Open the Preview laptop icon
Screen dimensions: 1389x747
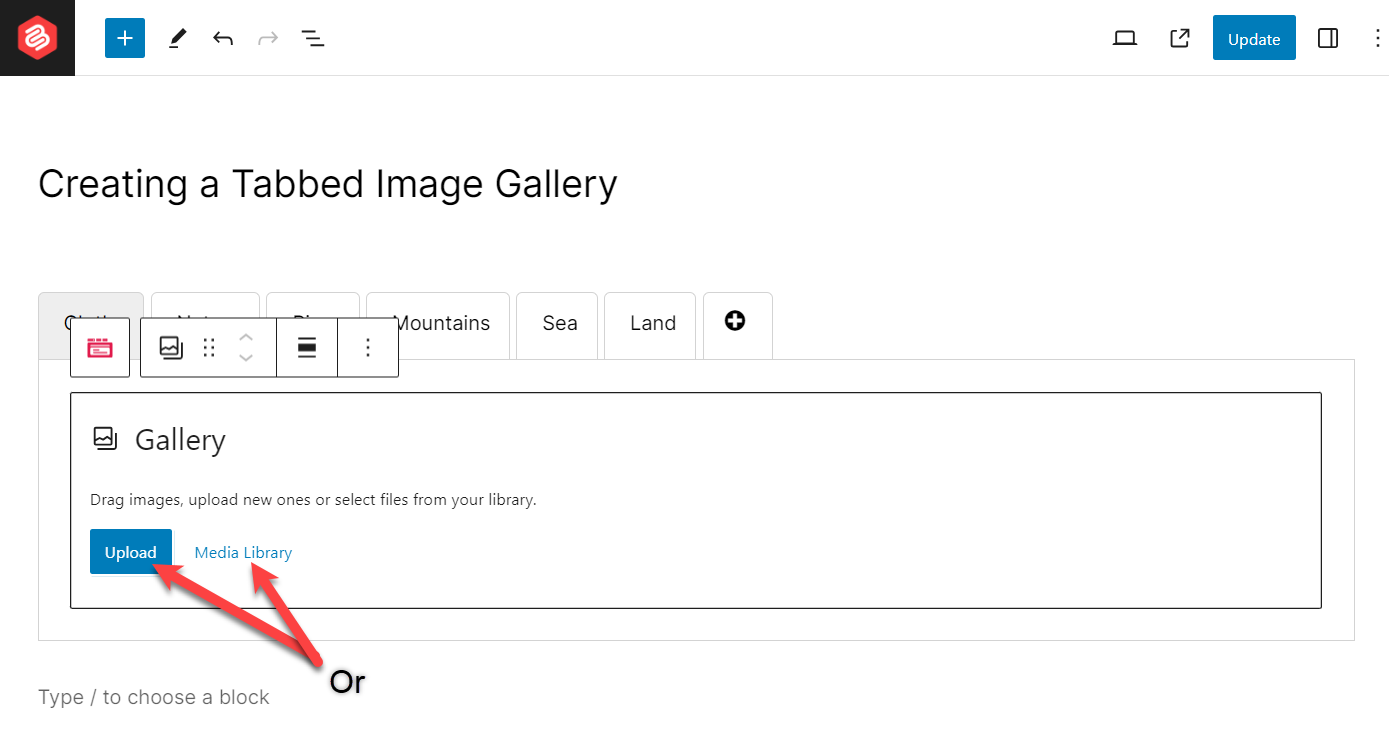(1124, 37)
